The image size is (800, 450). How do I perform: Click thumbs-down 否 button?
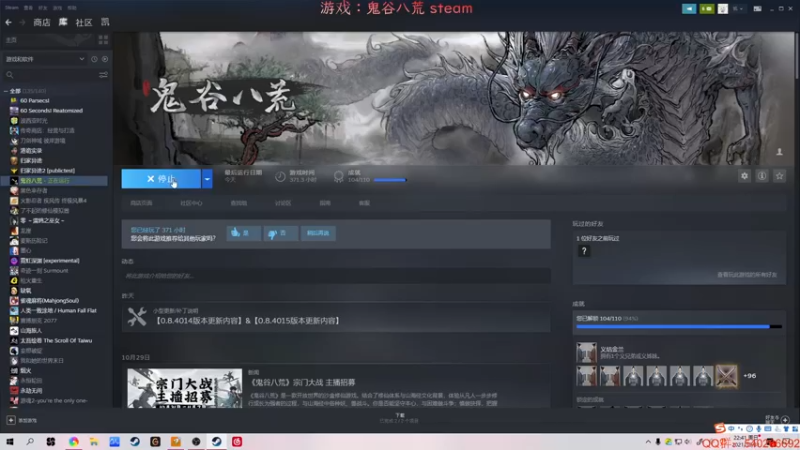[x=281, y=233]
